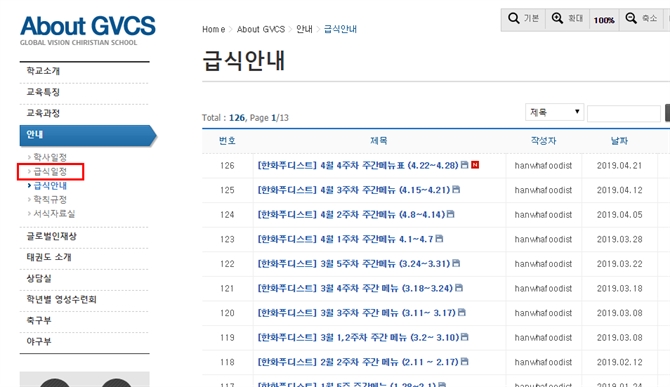Open post 4월 3주차 주간메뉴 (4.15~4.21)
The image size is (670, 387).
354,190
